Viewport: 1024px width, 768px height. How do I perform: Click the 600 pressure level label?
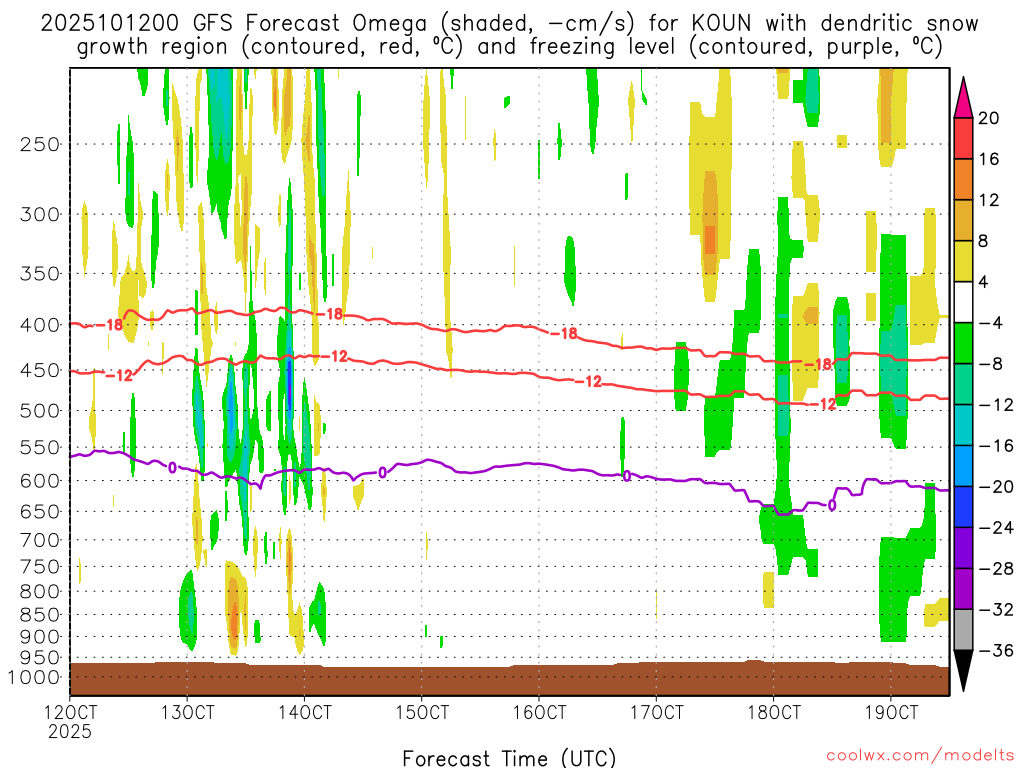click(40, 481)
